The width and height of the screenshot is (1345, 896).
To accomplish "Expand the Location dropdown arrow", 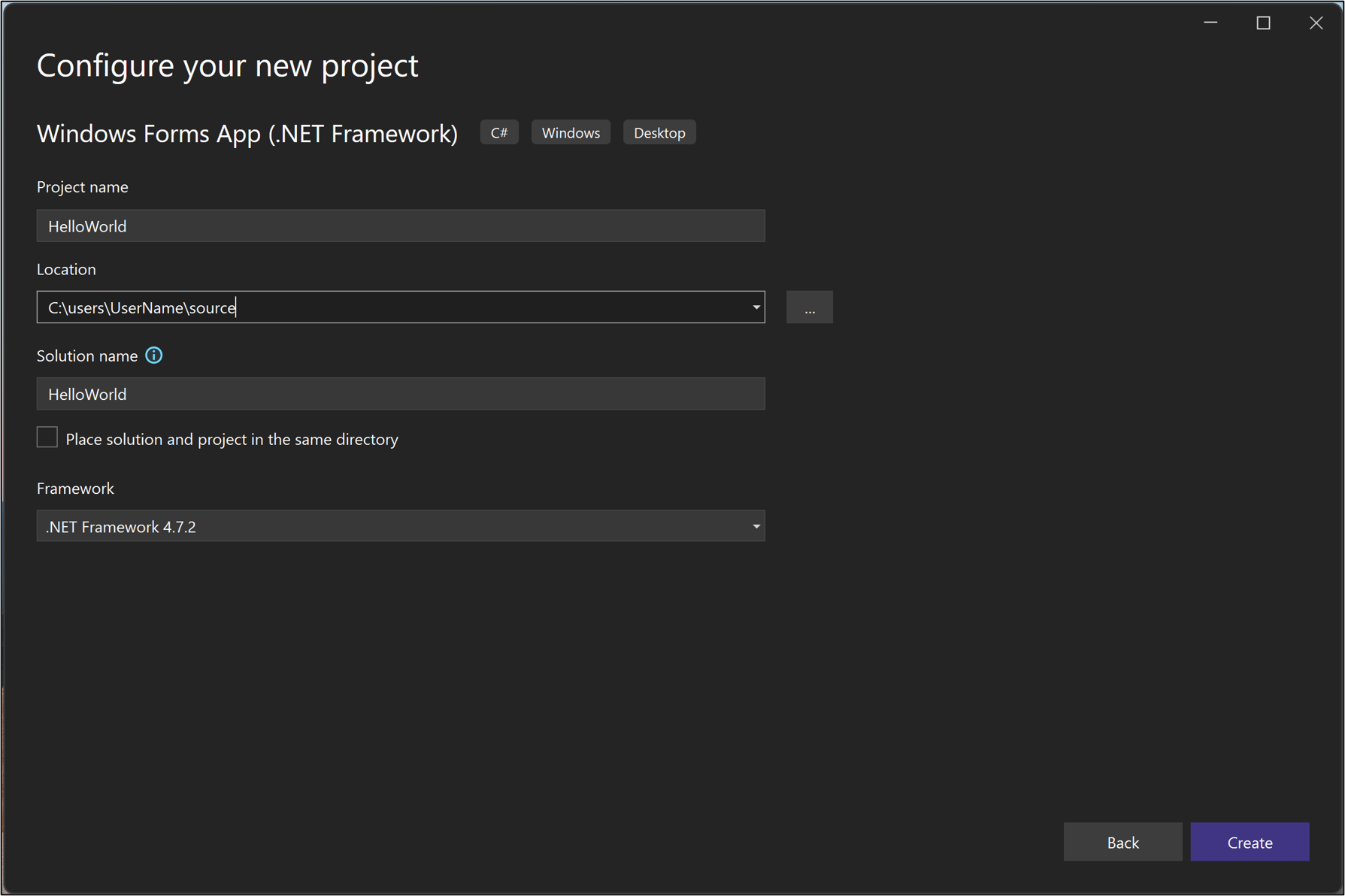I will tap(756, 307).
